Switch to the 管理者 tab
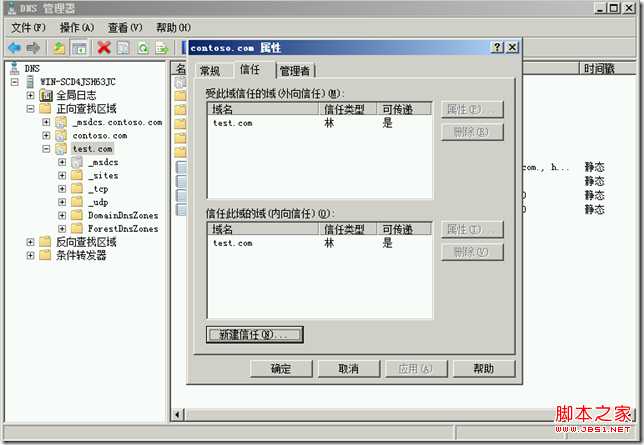Screen dimensions: 644x445 [295, 71]
